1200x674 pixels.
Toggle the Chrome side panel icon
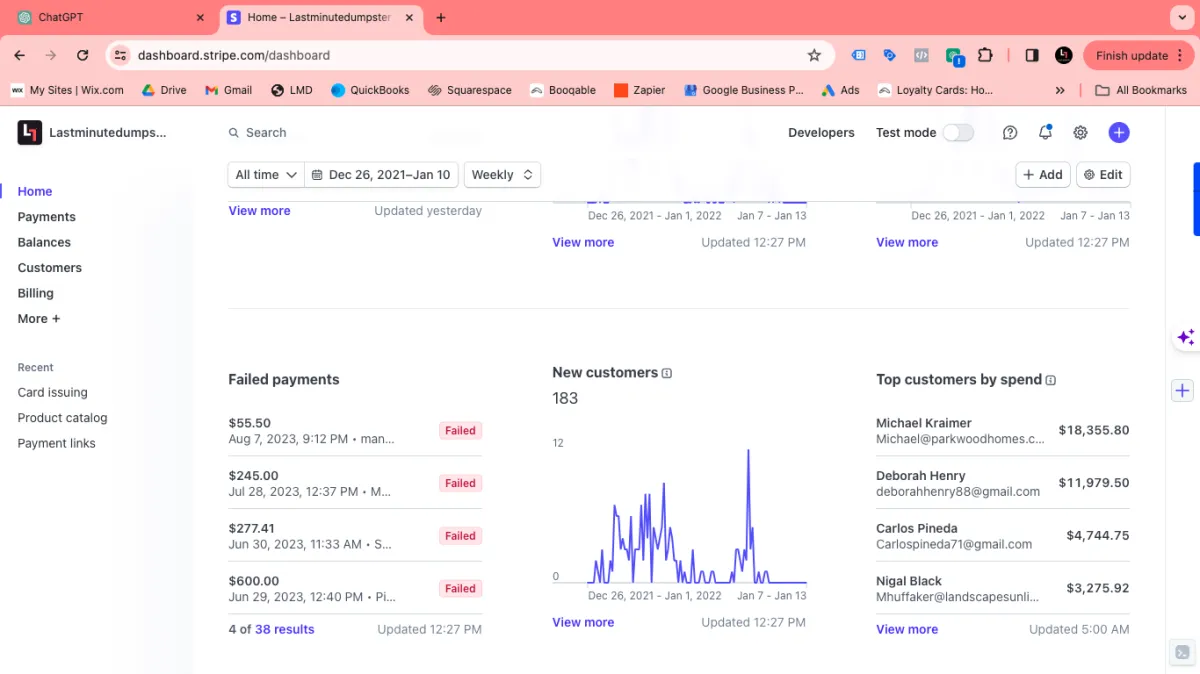tap(1032, 55)
